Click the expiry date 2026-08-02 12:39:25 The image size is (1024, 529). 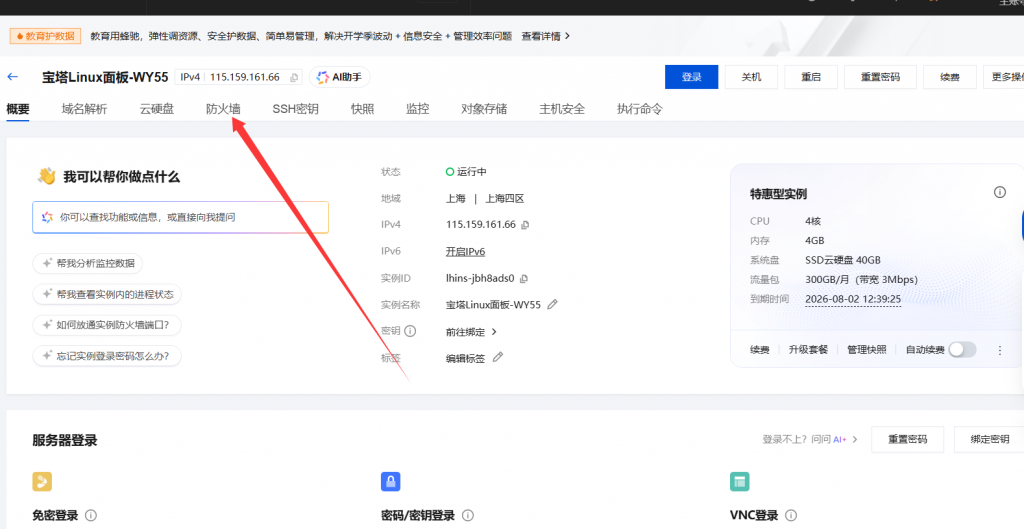853,299
